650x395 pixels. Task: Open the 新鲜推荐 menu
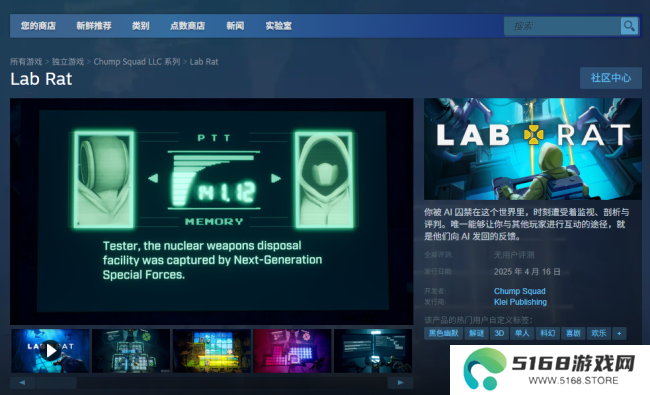pyautogui.click(x=94, y=26)
